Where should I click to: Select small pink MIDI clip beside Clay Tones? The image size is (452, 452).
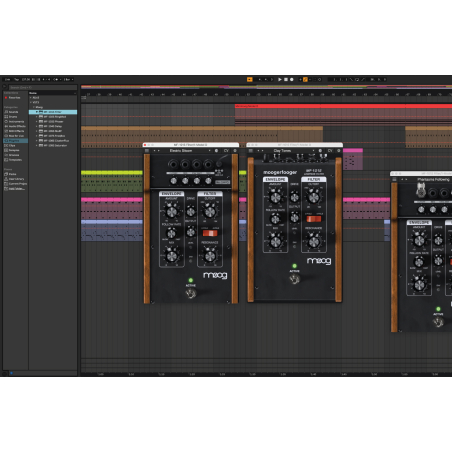[x=353, y=159]
